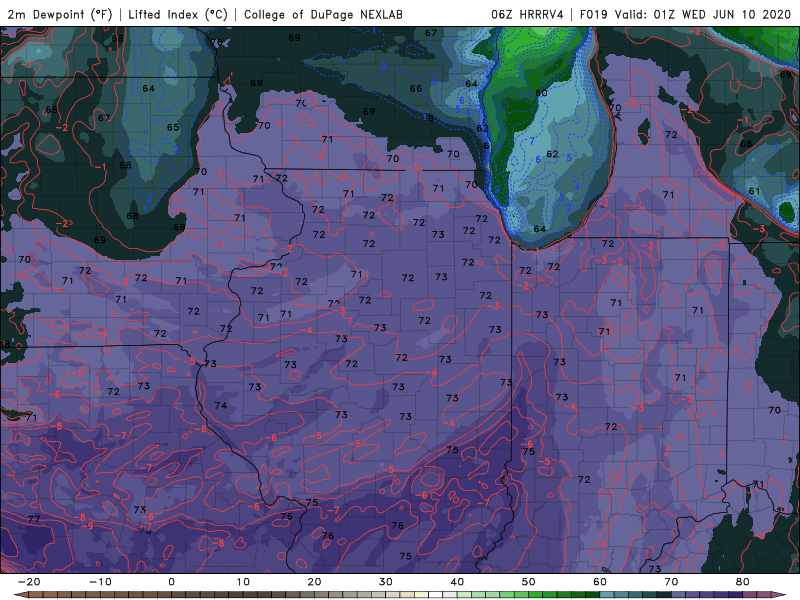Click the 66 dewpoint value on the map
Image resolution: width=800 pixels, height=600 pixels.
point(416,88)
